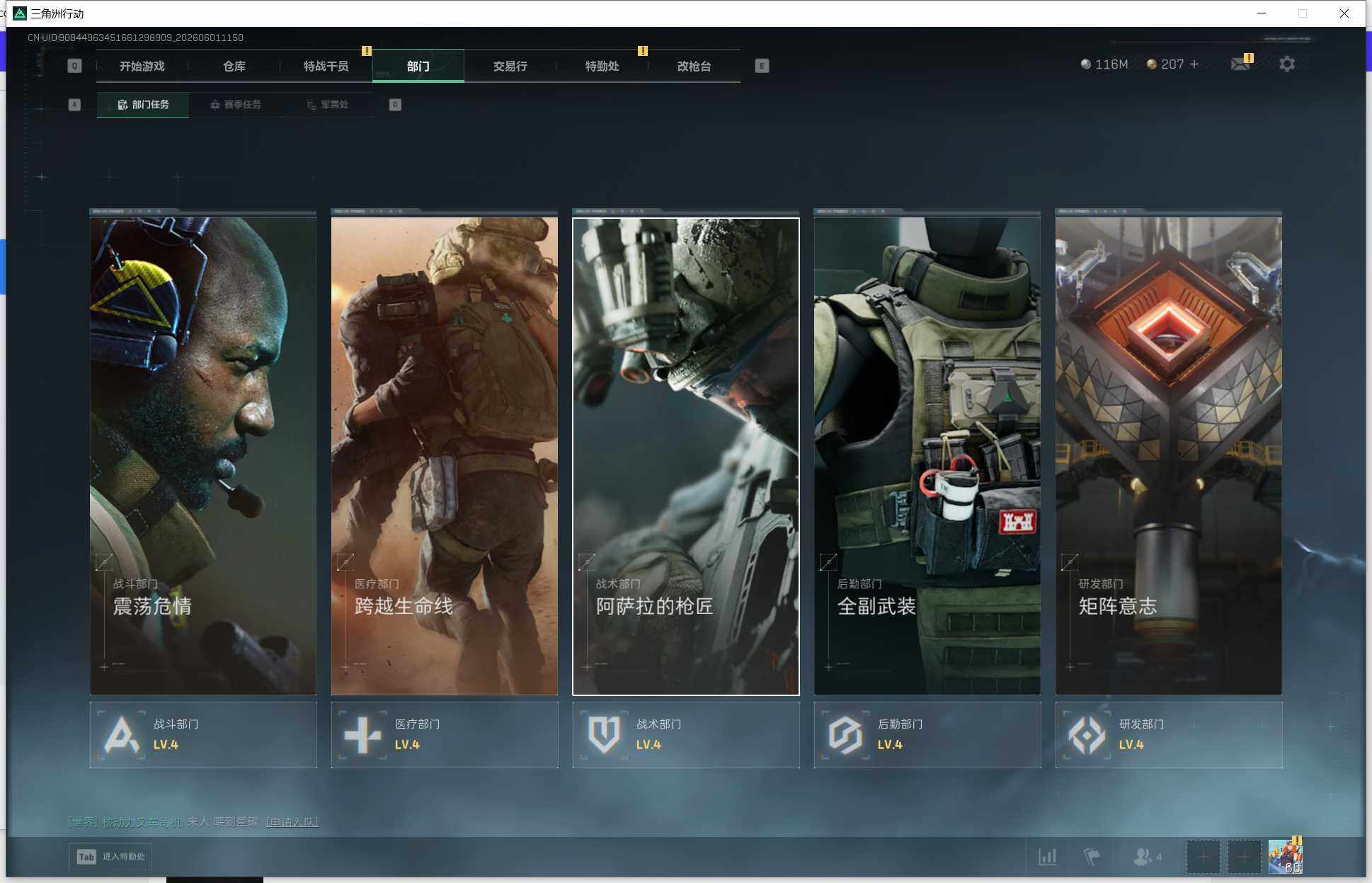
Task: Click the plus to add 207 currency
Action: 1194,64
